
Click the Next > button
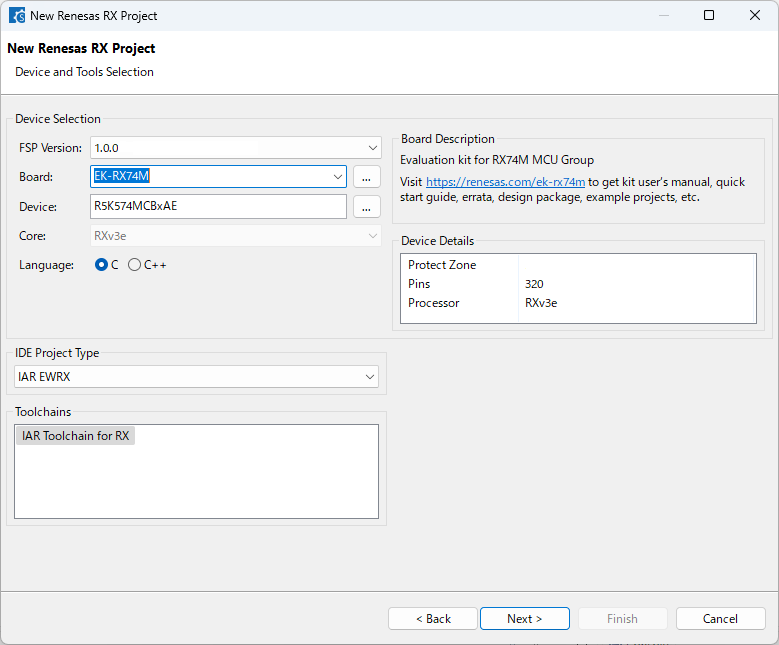(x=525, y=619)
